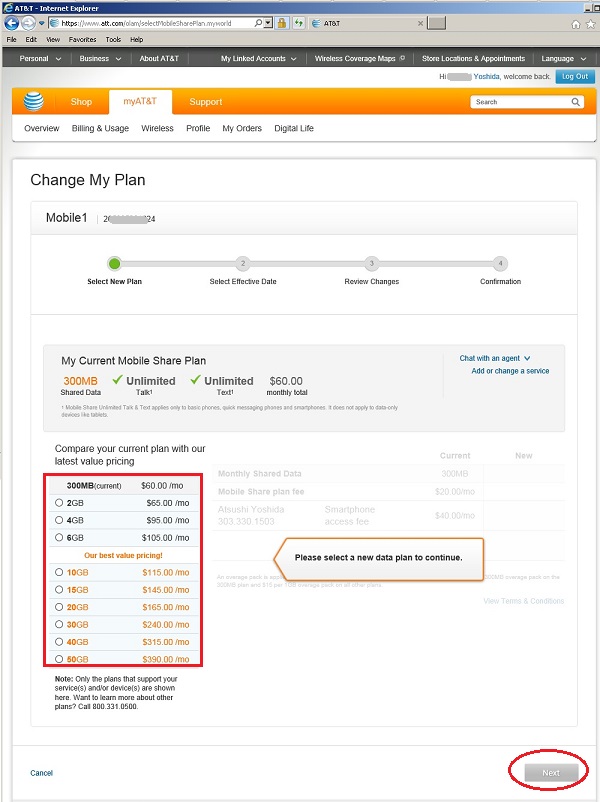This screenshot has height=802, width=600.
Task: Switch to the Shop tab
Action: click(81, 102)
